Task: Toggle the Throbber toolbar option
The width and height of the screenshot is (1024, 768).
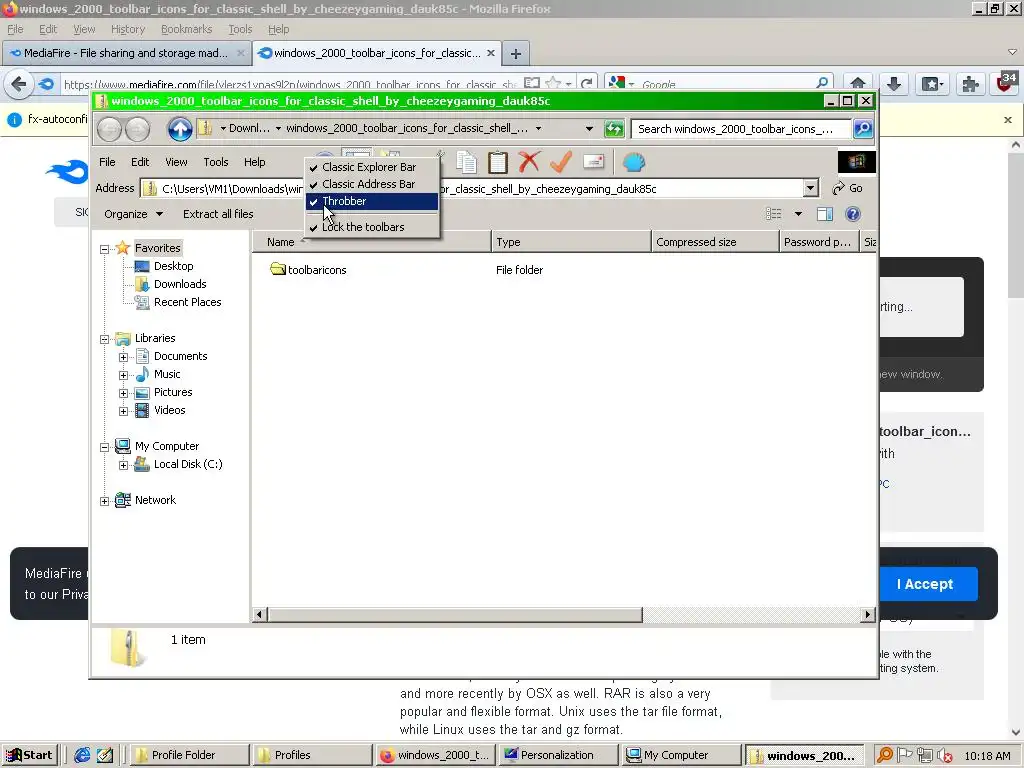Action: click(372, 201)
